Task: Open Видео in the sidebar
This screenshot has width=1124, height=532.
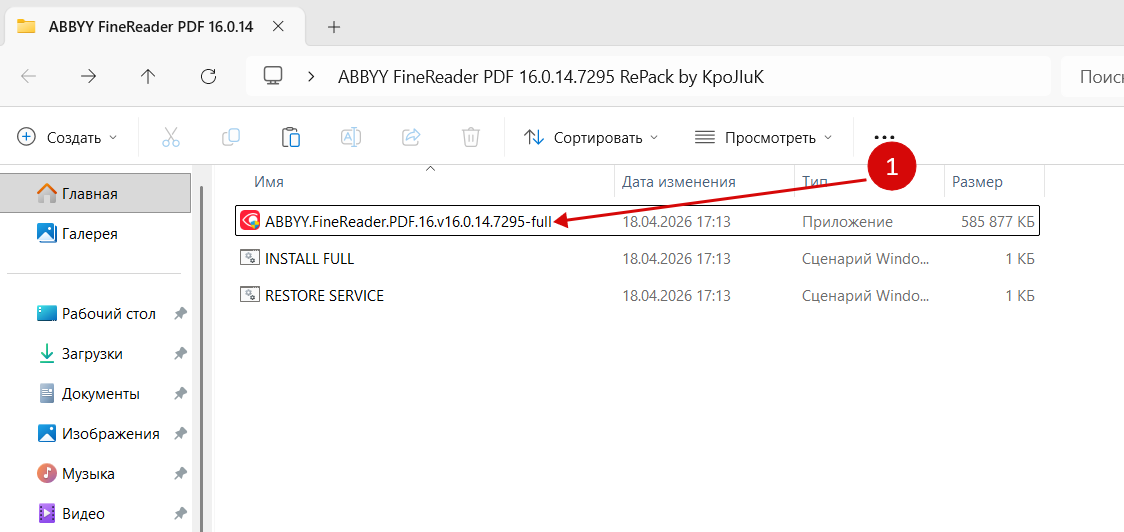Action: 70,513
